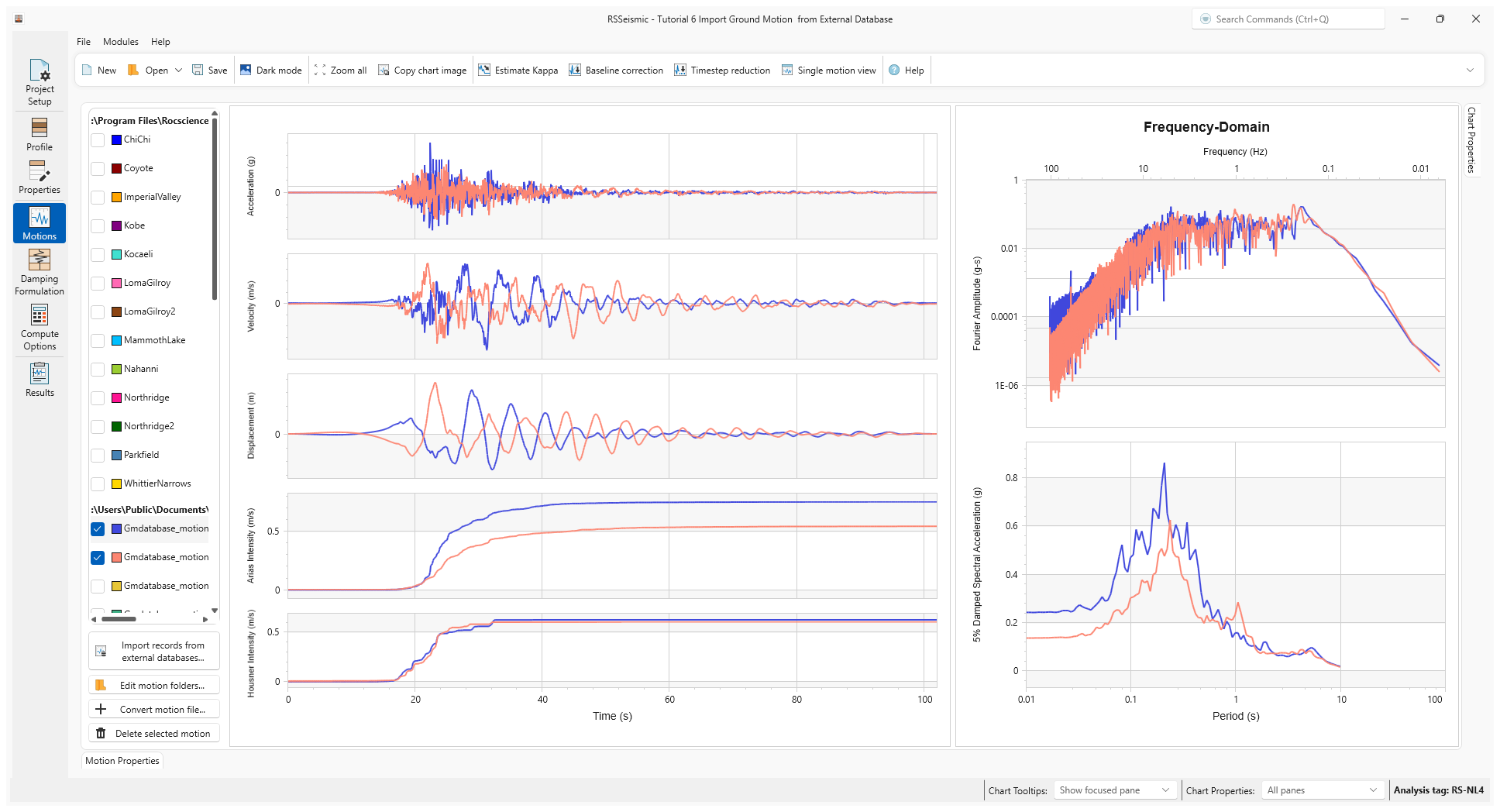The height and width of the screenshot is (812, 1500).
Task: Click the Estimate Kappa toolbar icon
Action: (x=518, y=70)
